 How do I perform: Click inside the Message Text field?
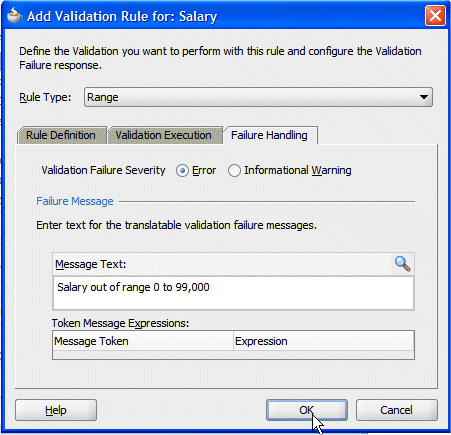tap(233, 293)
